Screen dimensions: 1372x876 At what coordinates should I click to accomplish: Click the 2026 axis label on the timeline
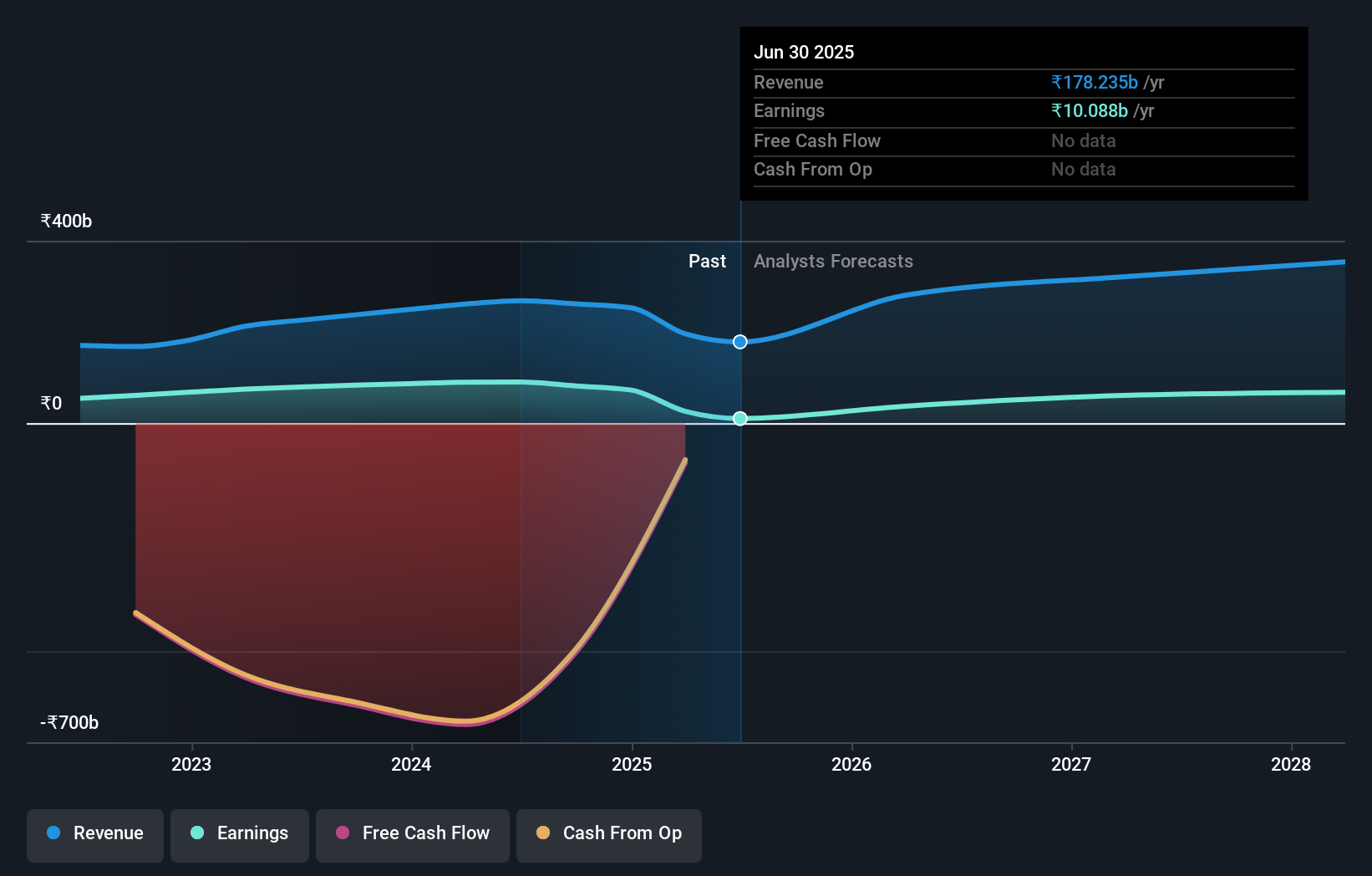[851, 764]
